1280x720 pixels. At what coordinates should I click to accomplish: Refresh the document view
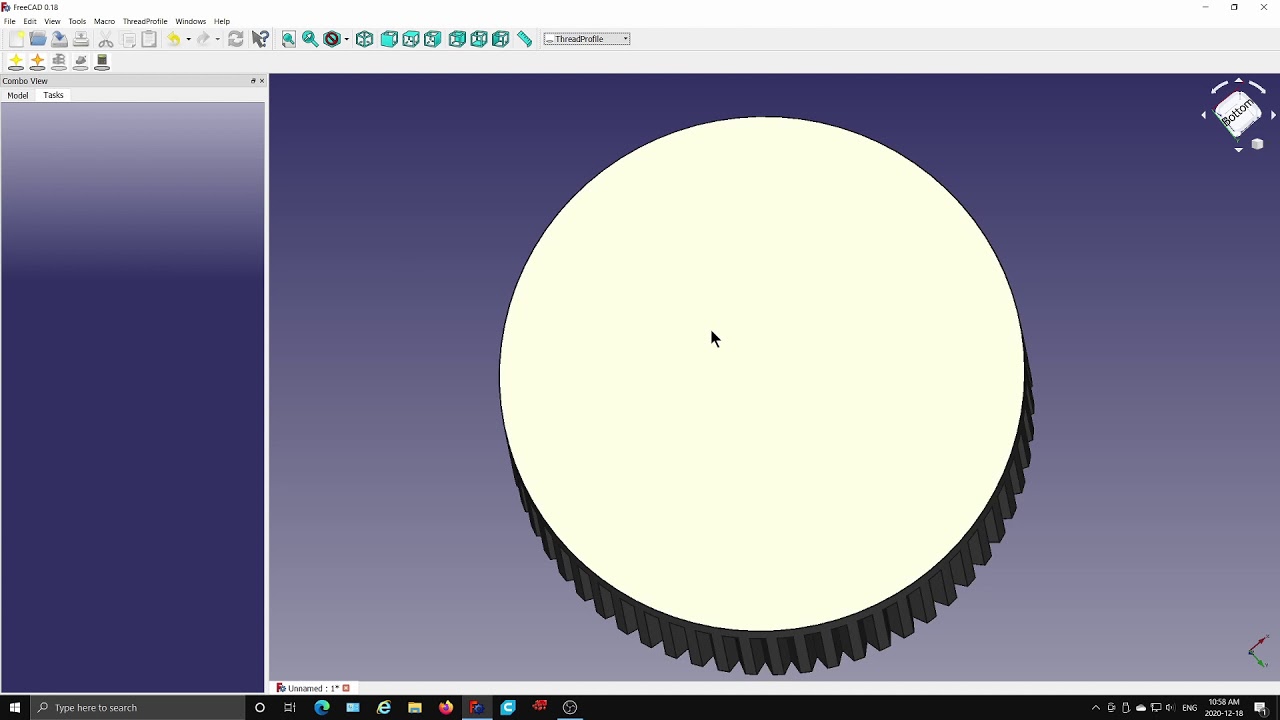pos(236,39)
